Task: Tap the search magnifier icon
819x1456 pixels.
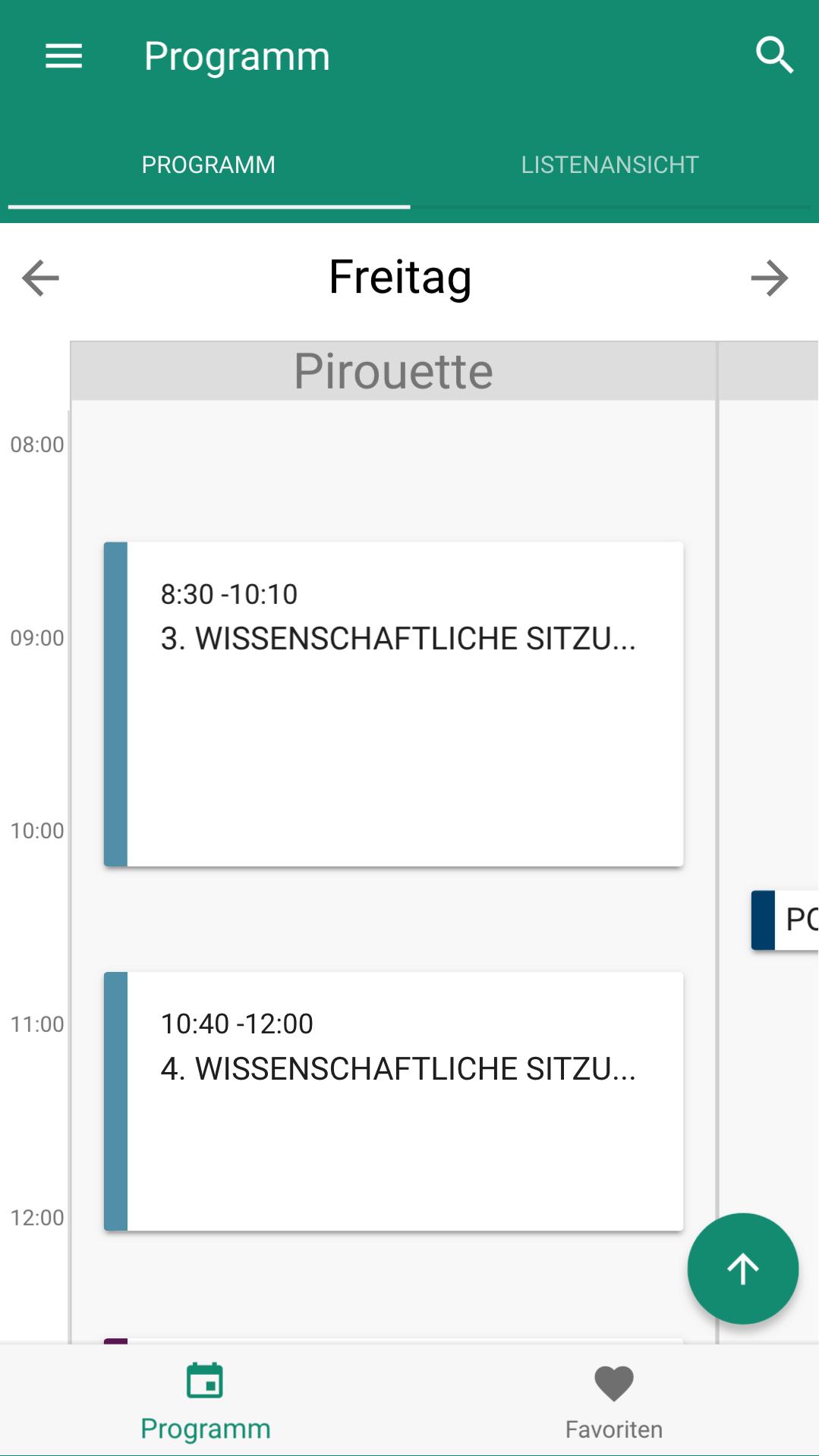Action: (774, 55)
